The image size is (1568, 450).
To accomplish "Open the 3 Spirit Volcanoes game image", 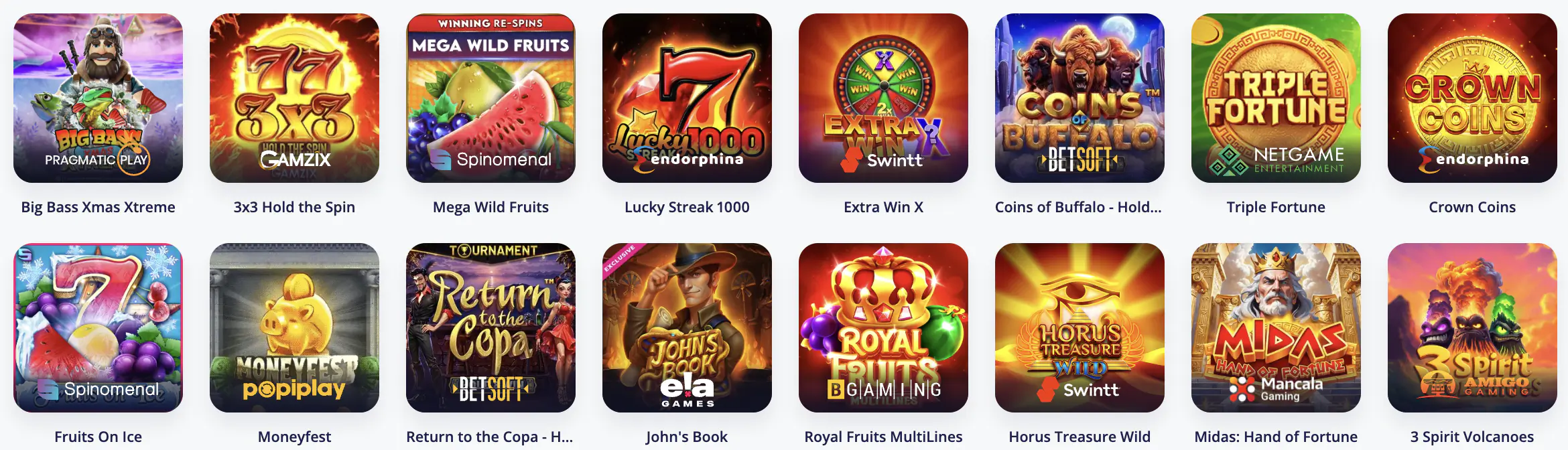I will pos(1472,327).
